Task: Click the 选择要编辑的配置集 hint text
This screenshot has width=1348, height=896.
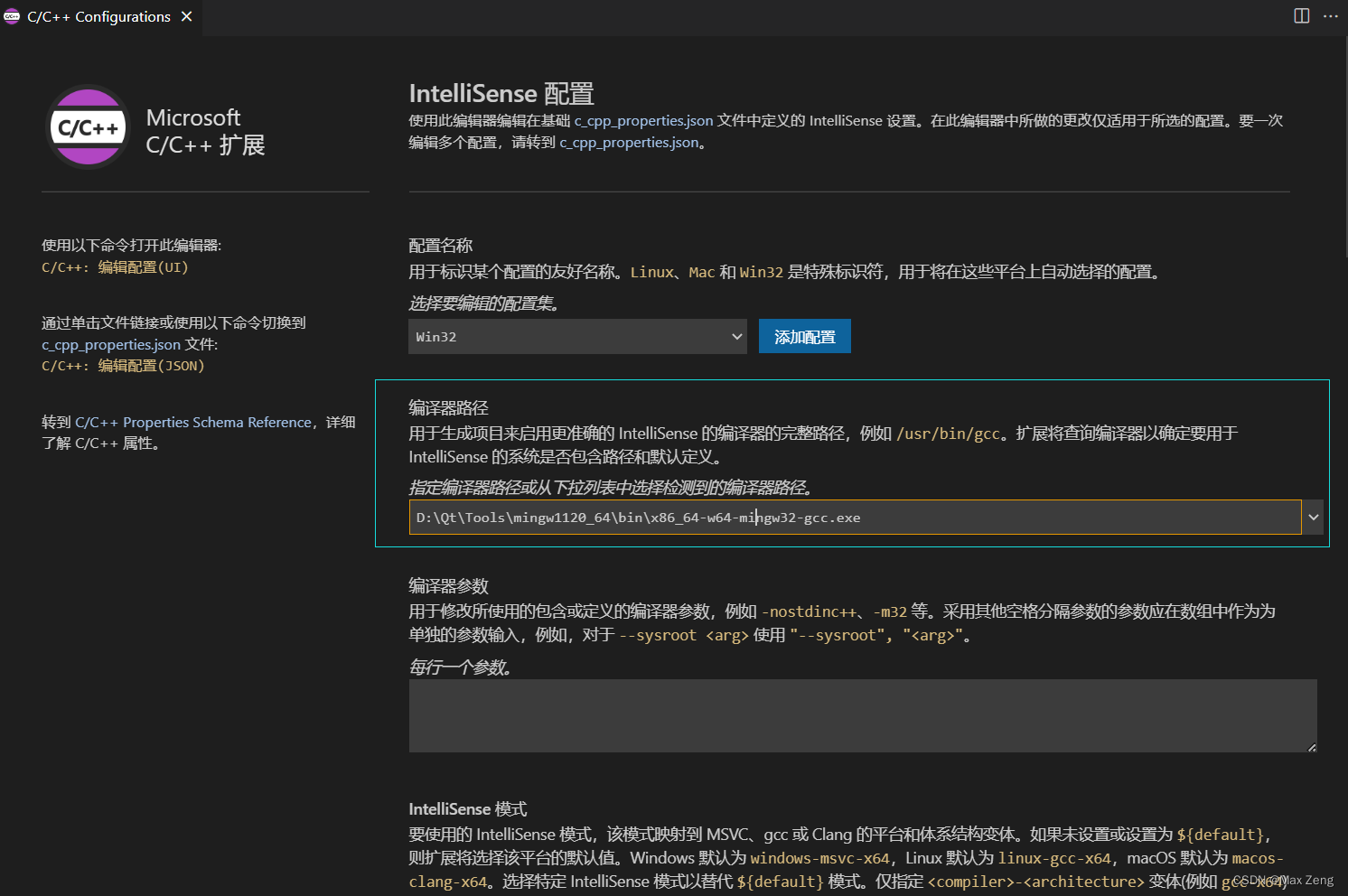Action: coord(485,303)
